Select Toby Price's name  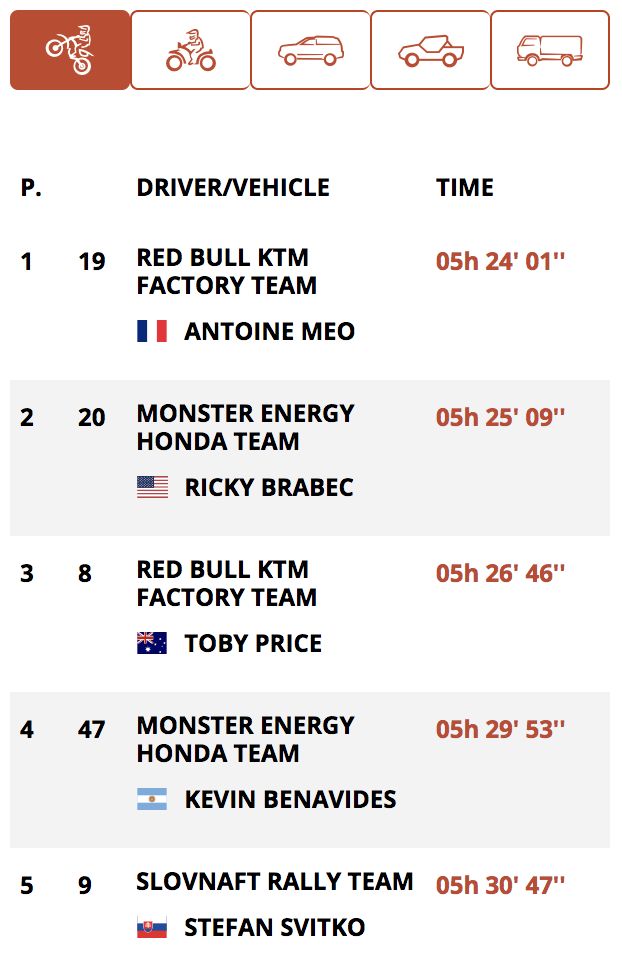pyautogui.click(x=253, y=644)
